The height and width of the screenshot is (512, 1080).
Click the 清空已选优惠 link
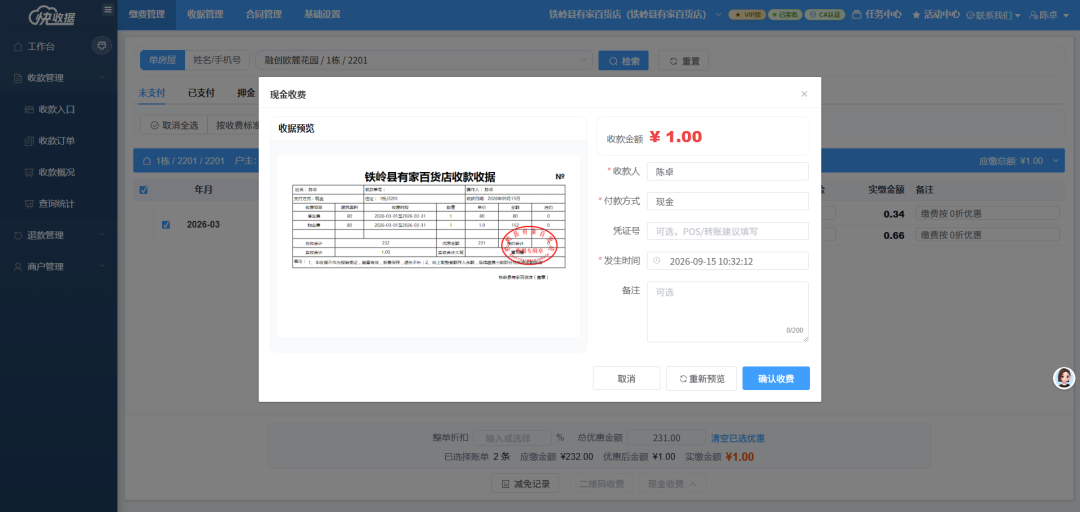[738, 438]
